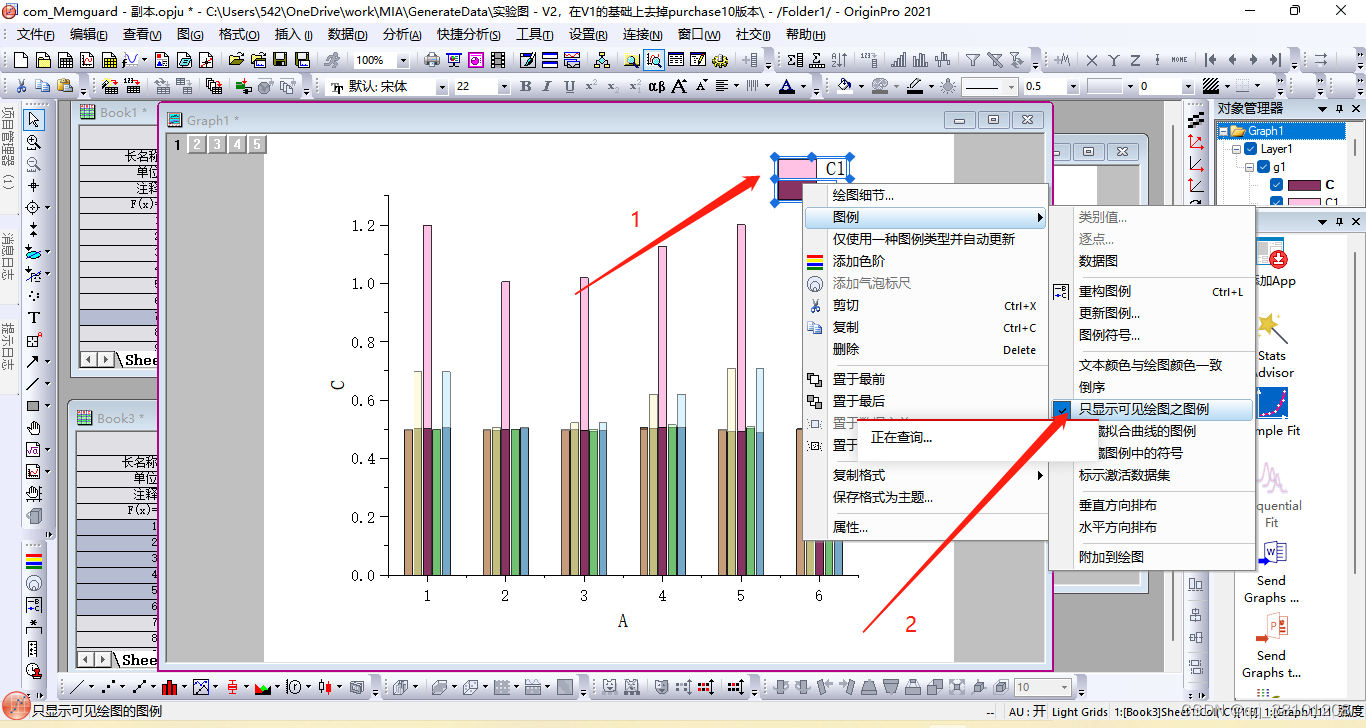Open the line style dropdown
Screen dimensions: 1366x728
click(x=1011, y=87)
